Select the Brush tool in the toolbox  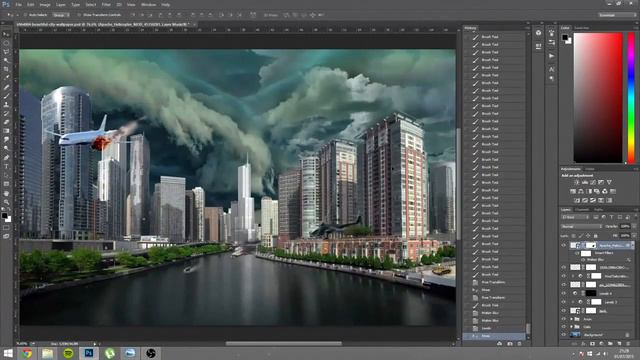6,96
